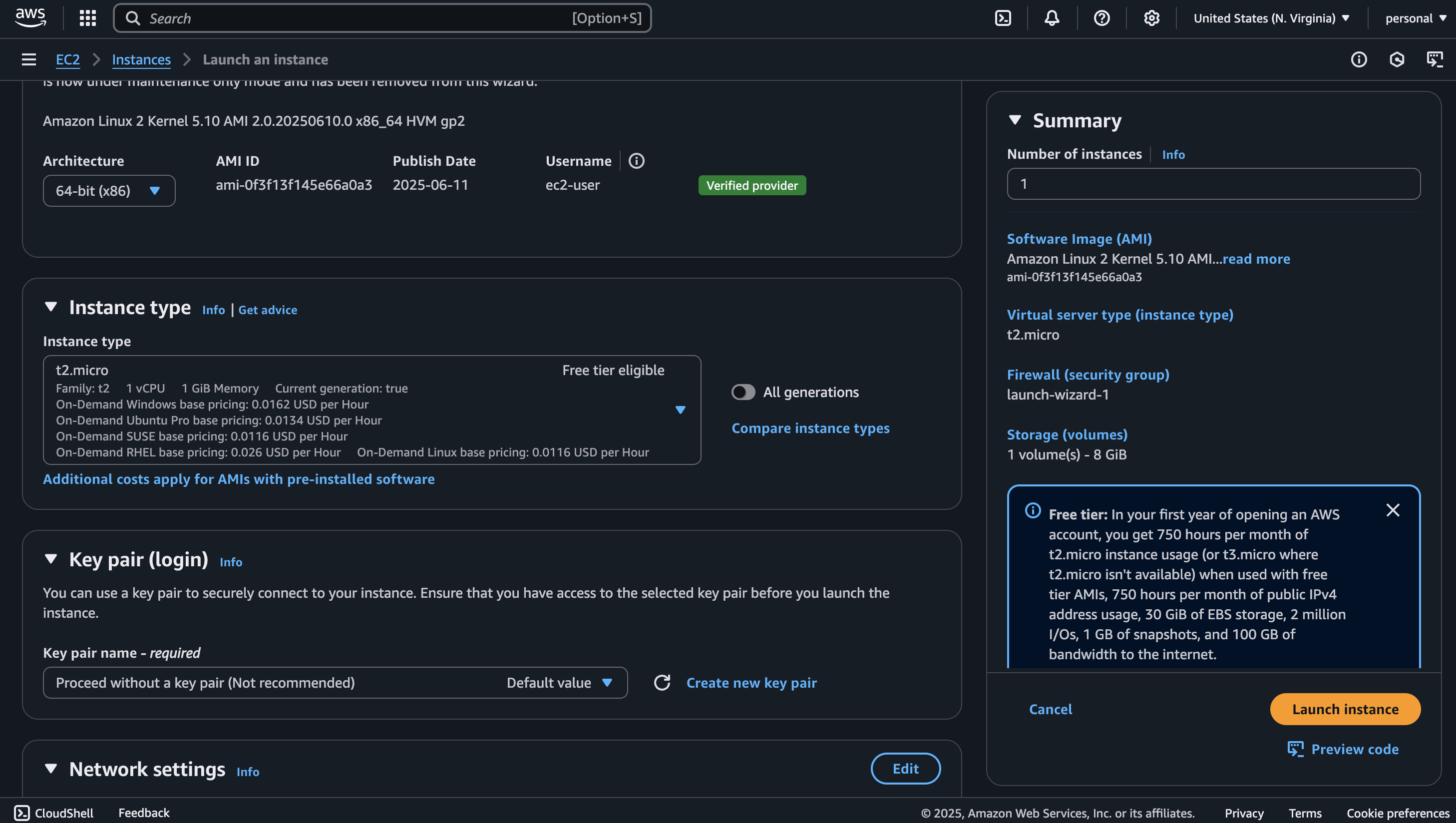Open the personal account menu
The height and width of the screenshot is (823, 1456).
pos(1416,18)
